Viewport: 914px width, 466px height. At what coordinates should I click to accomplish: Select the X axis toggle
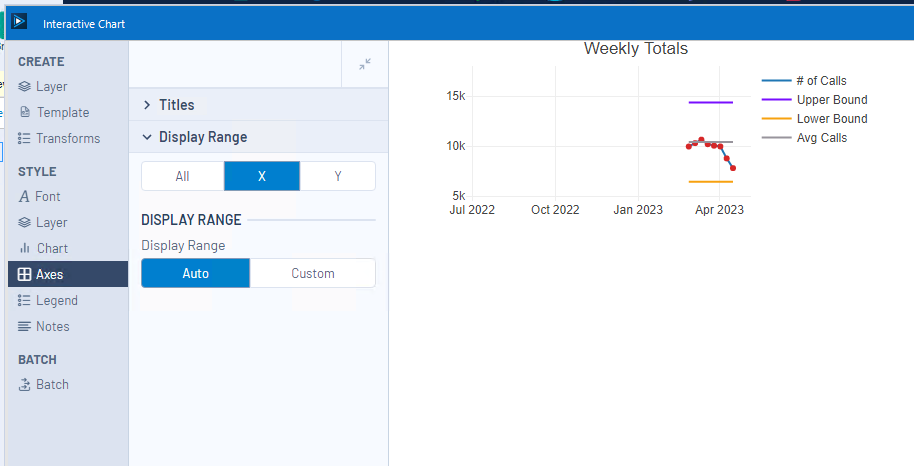click(x=262, y=176)
